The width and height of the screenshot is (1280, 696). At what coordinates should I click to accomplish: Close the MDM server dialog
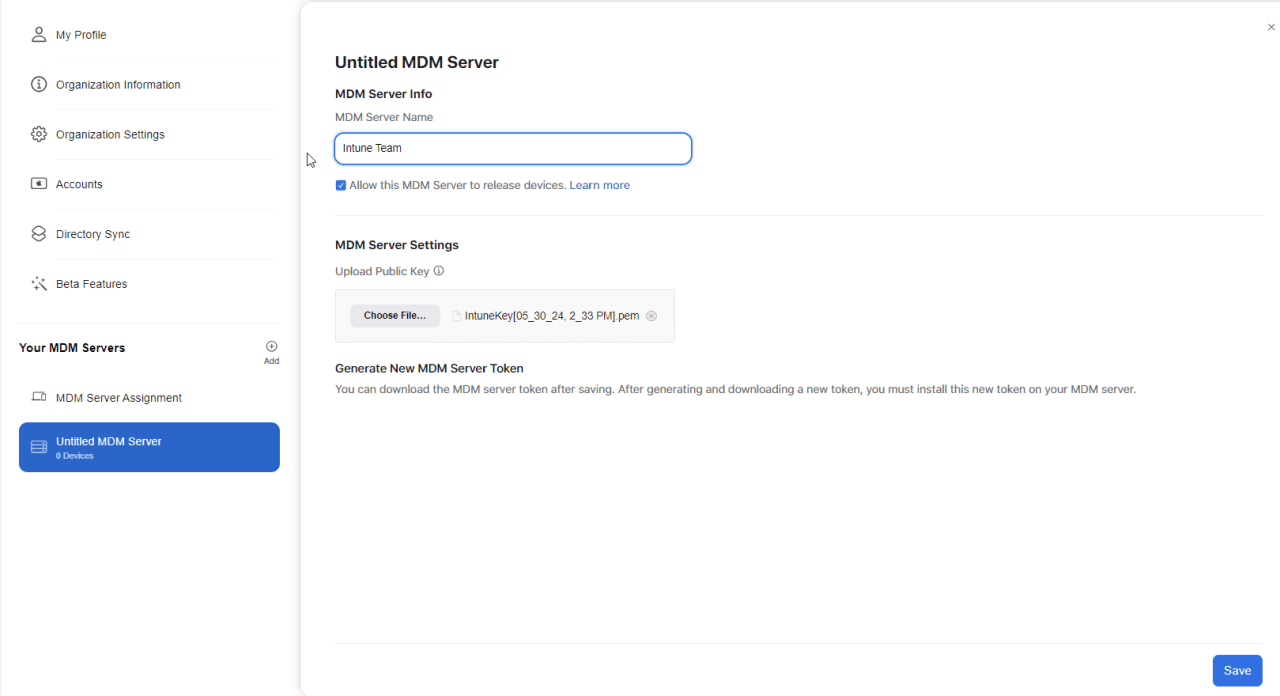[1270, 26]
